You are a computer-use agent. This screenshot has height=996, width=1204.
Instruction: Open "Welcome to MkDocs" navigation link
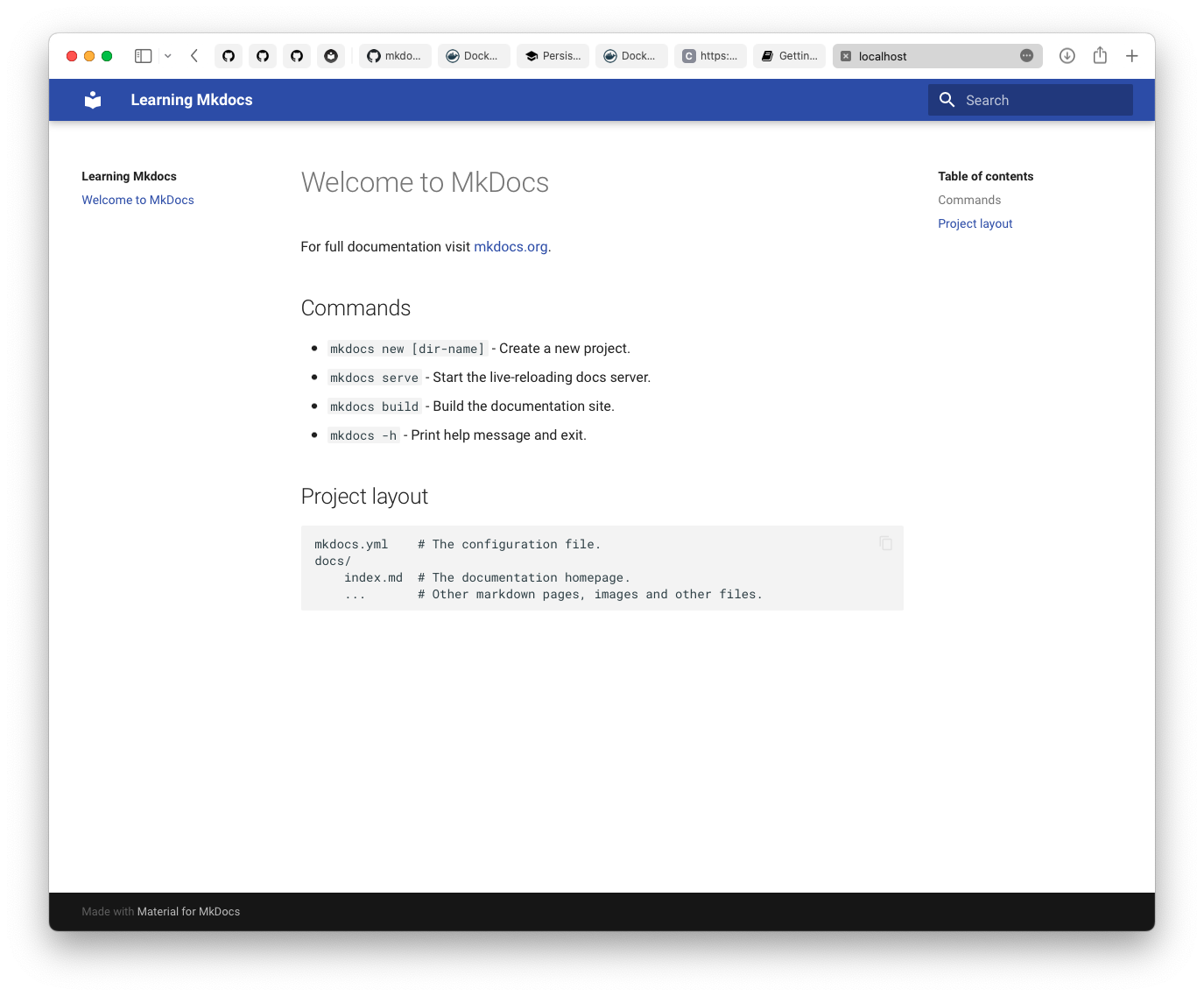(137, 200)
